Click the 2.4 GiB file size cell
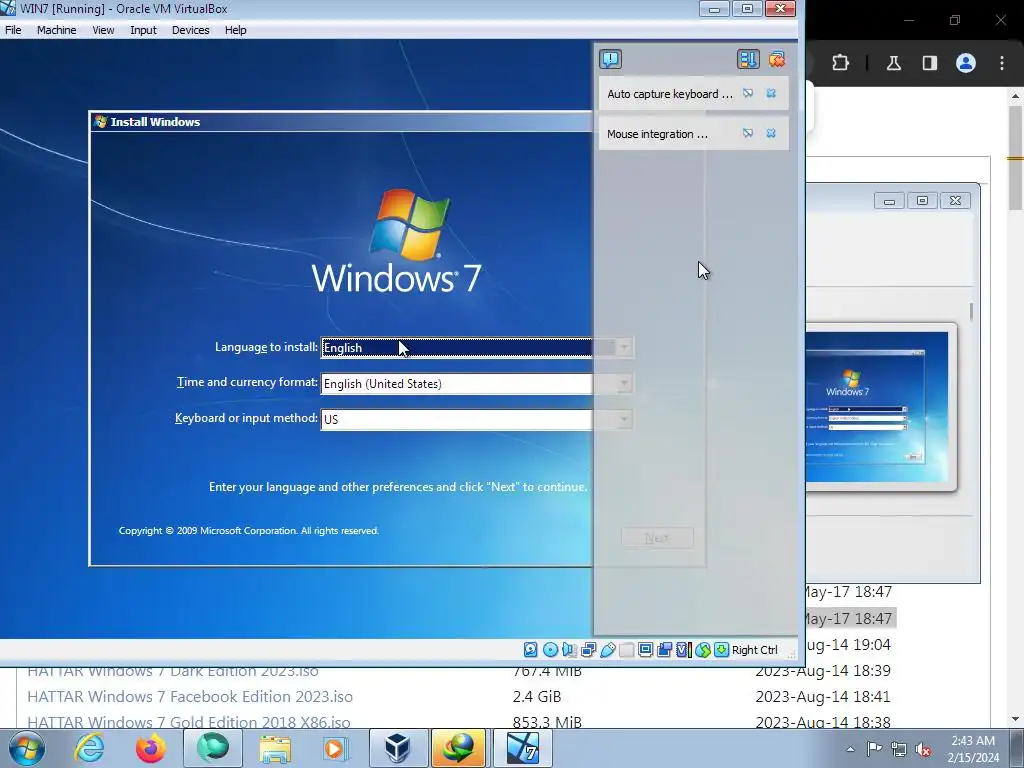The width and height of the screenshot is (1024, 768). 537,697
